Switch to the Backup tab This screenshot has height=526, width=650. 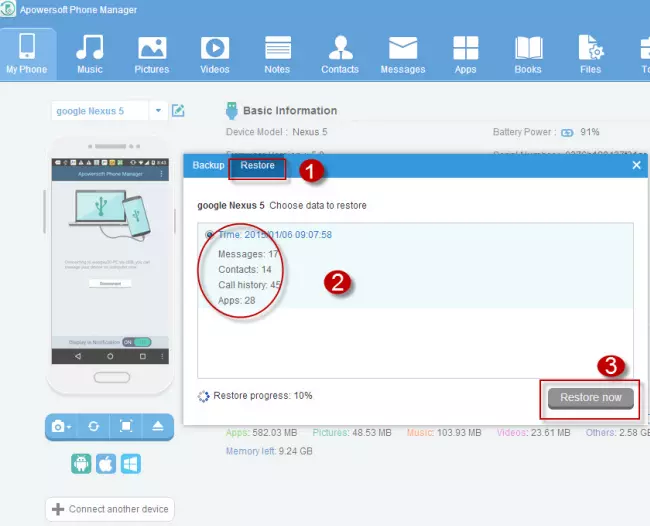pyautogui.click(x=208, y=165)
